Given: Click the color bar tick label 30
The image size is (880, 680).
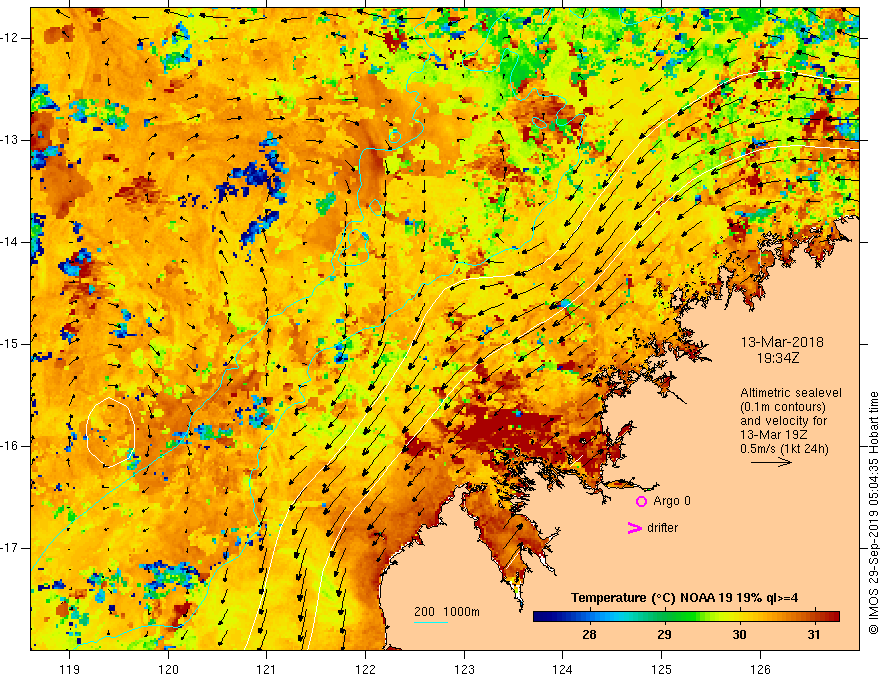Looking at the screenshot, I should pyautogui.click(x=740, y=635).
